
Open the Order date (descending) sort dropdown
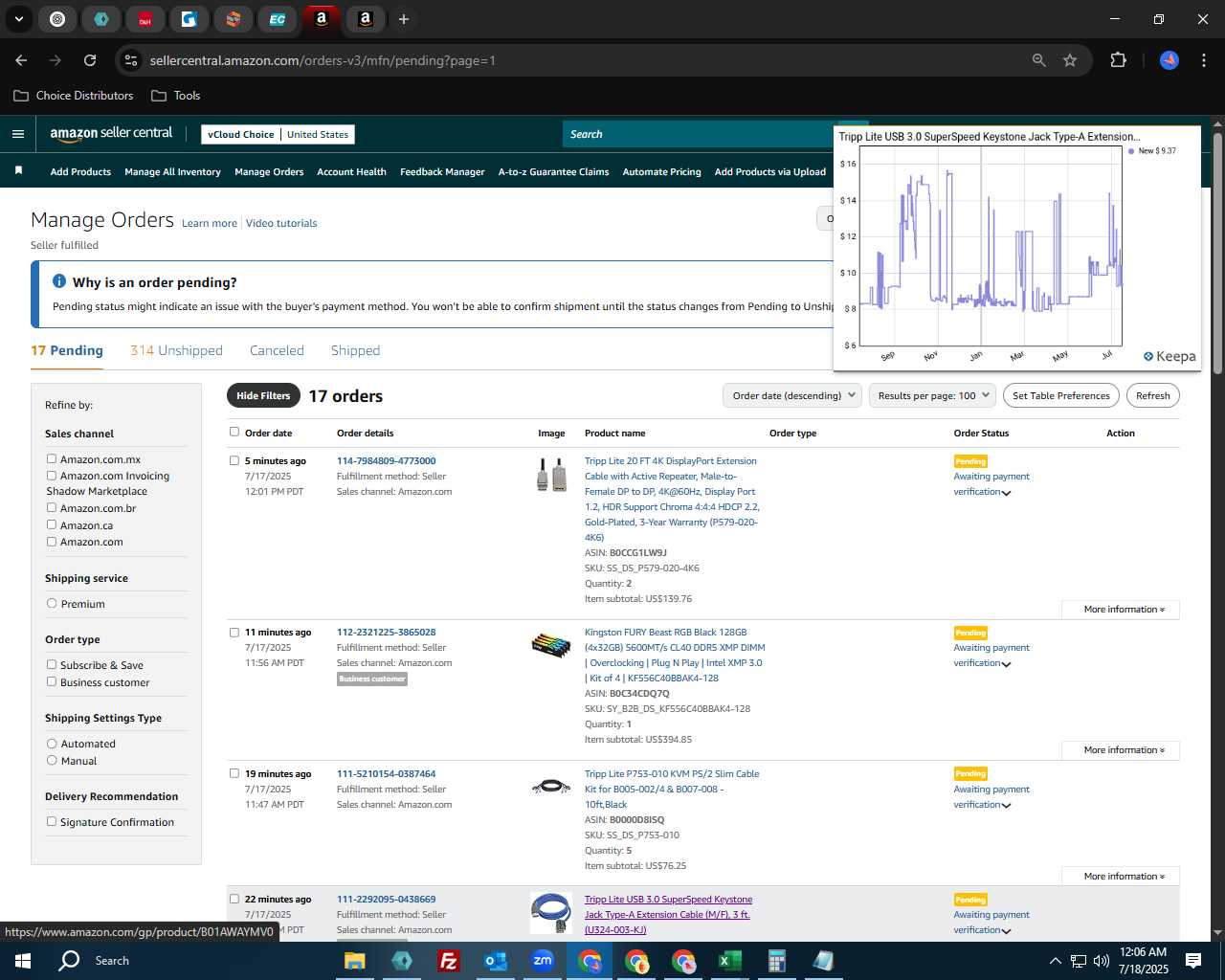pos(792,395)
